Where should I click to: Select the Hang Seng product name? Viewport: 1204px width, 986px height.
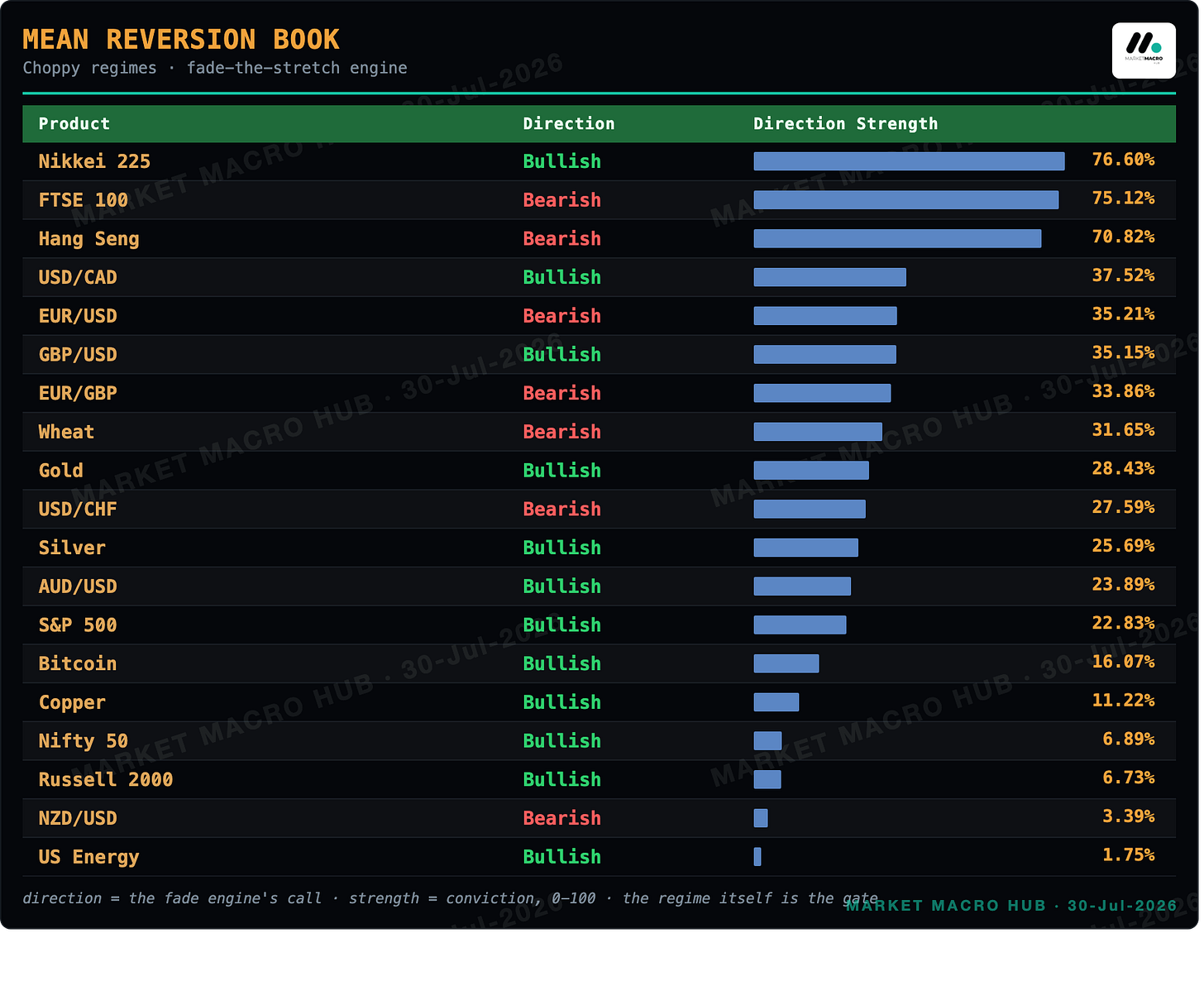click(89, 239)
